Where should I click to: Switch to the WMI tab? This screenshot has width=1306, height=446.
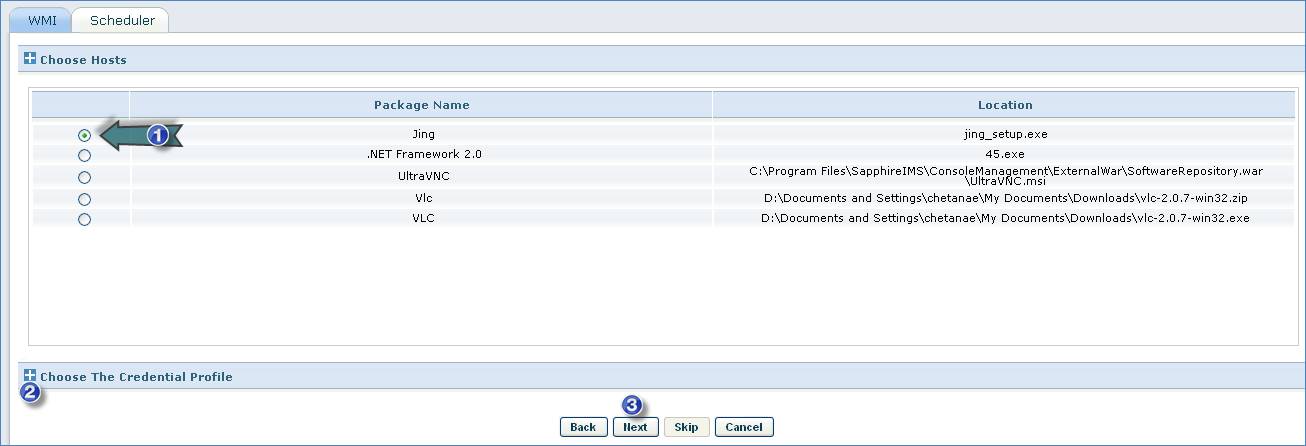41,20
